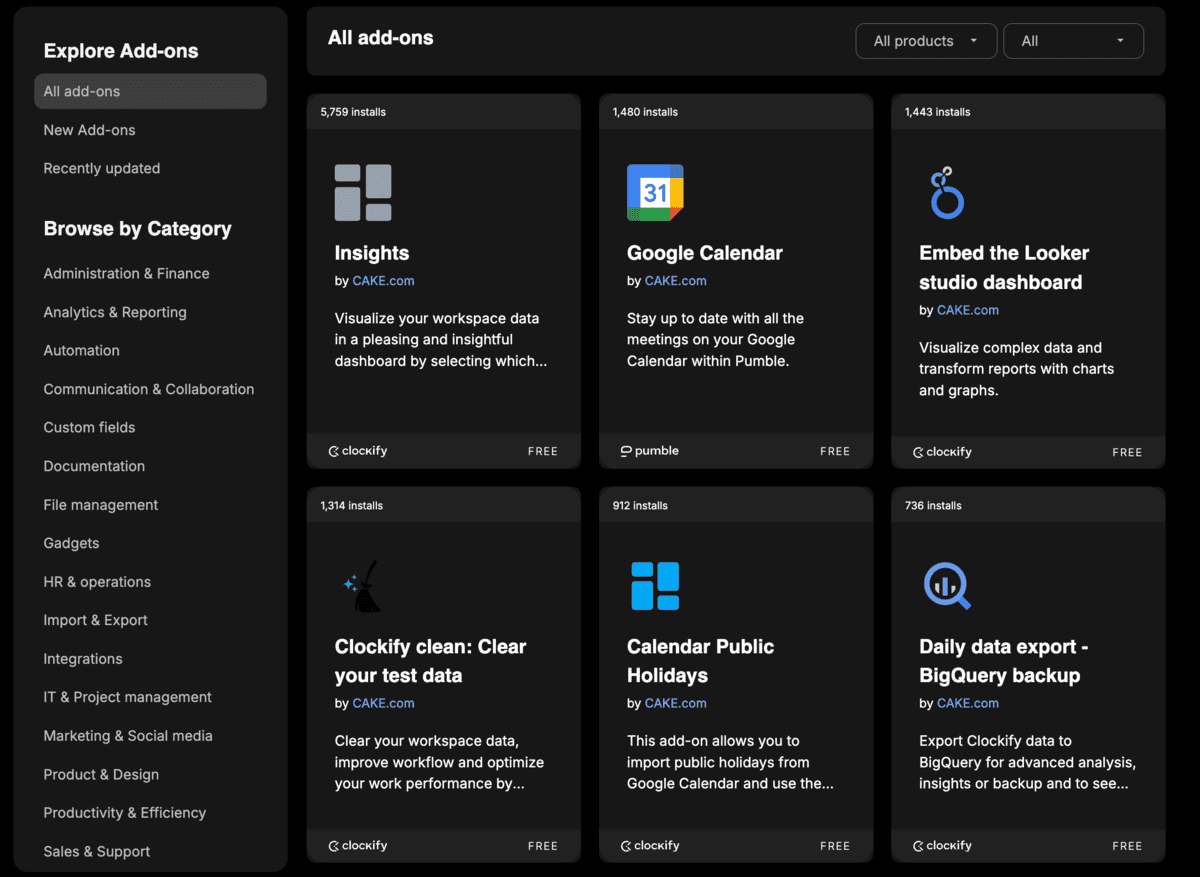
Task: Browse Analytics & Reporting category
Action: click(x=115, y=312)
